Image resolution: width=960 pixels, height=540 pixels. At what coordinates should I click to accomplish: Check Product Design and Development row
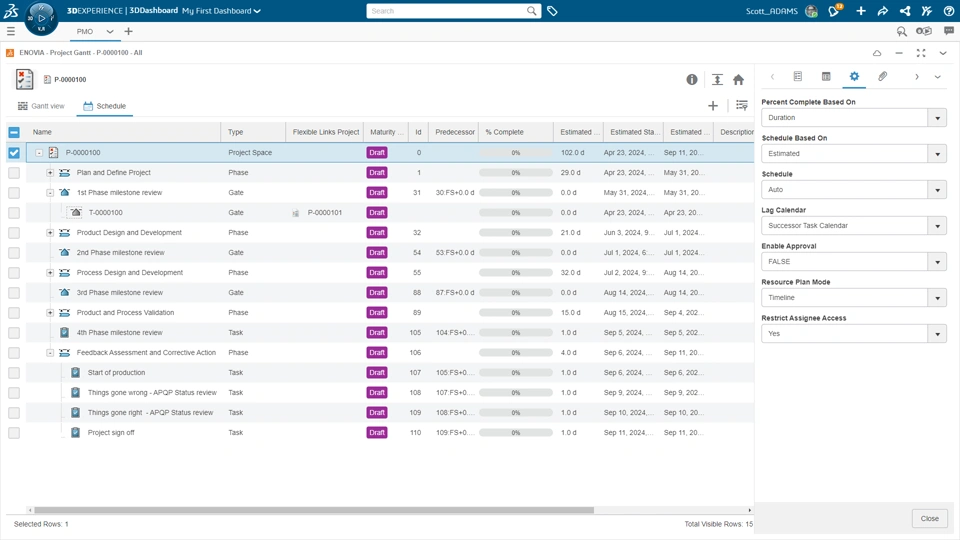14,233
